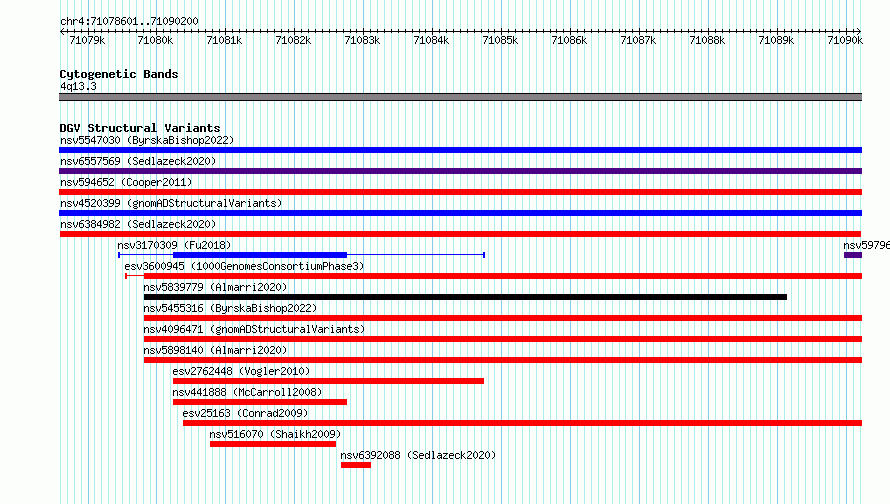Click the 71083k ruler tick label
The image size is (890, 504).
coord(362,40)
